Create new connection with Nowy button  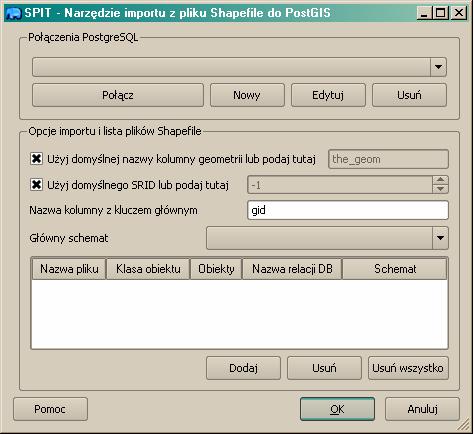(247, 95)
